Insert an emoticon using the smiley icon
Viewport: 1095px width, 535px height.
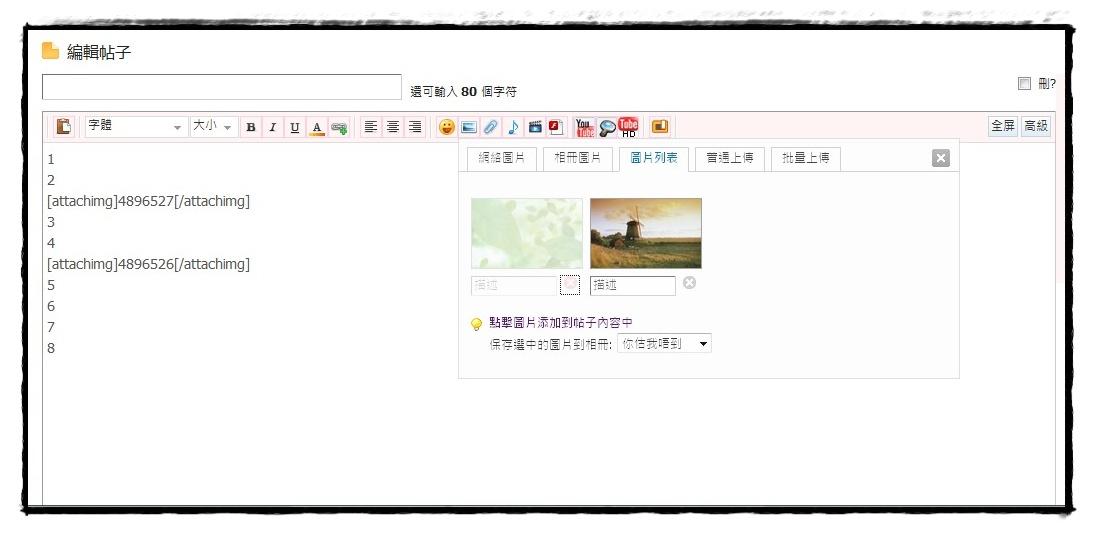click(x=447, y=127)
